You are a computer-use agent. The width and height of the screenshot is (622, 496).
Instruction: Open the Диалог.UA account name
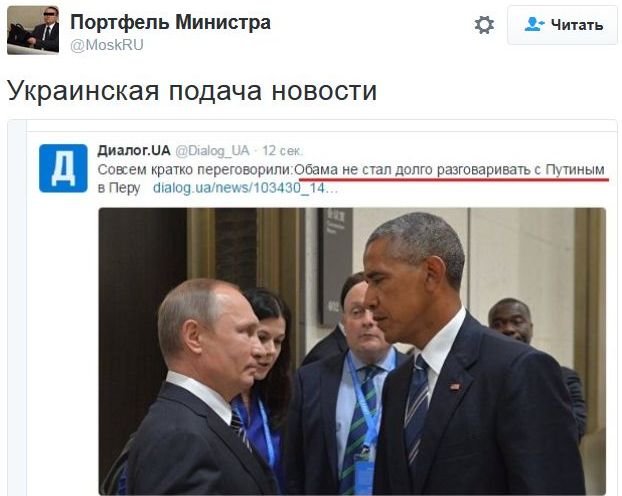(134, 151)
